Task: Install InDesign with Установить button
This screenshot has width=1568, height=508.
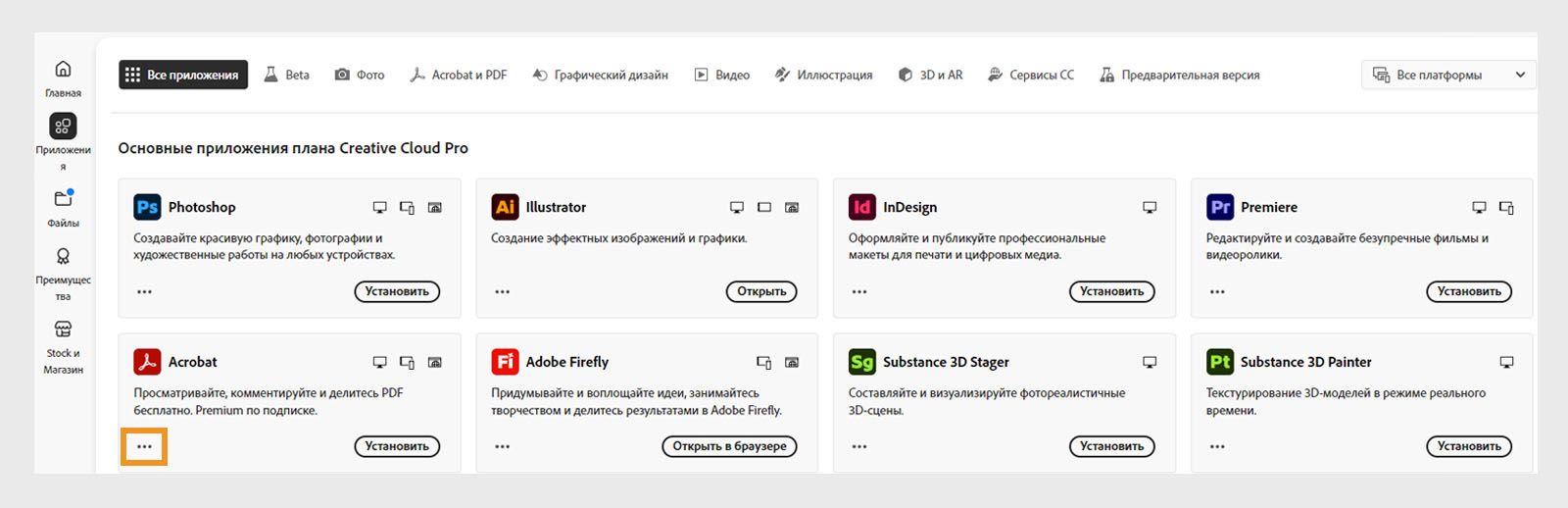Action: click(1112, 291)
